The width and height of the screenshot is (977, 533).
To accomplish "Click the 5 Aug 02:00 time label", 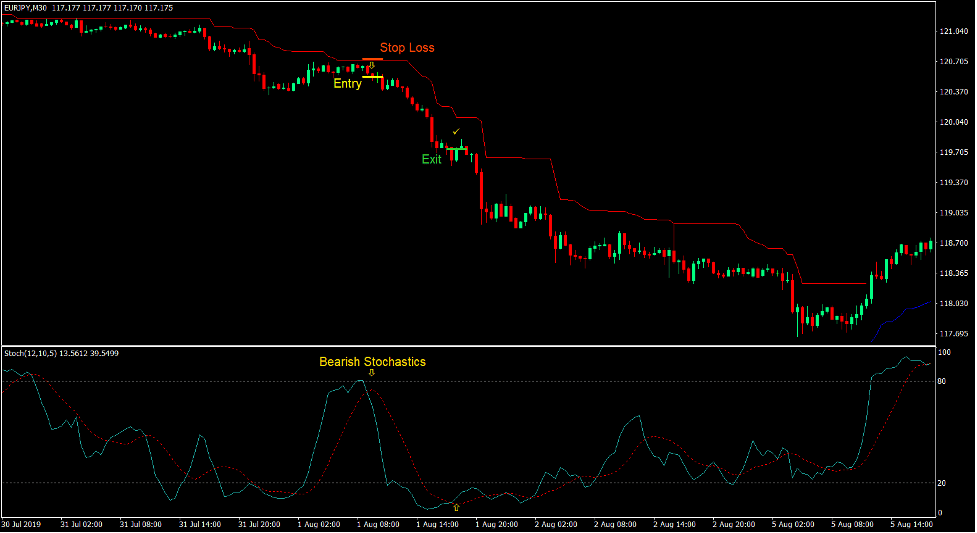I will [x=790, y=524].
